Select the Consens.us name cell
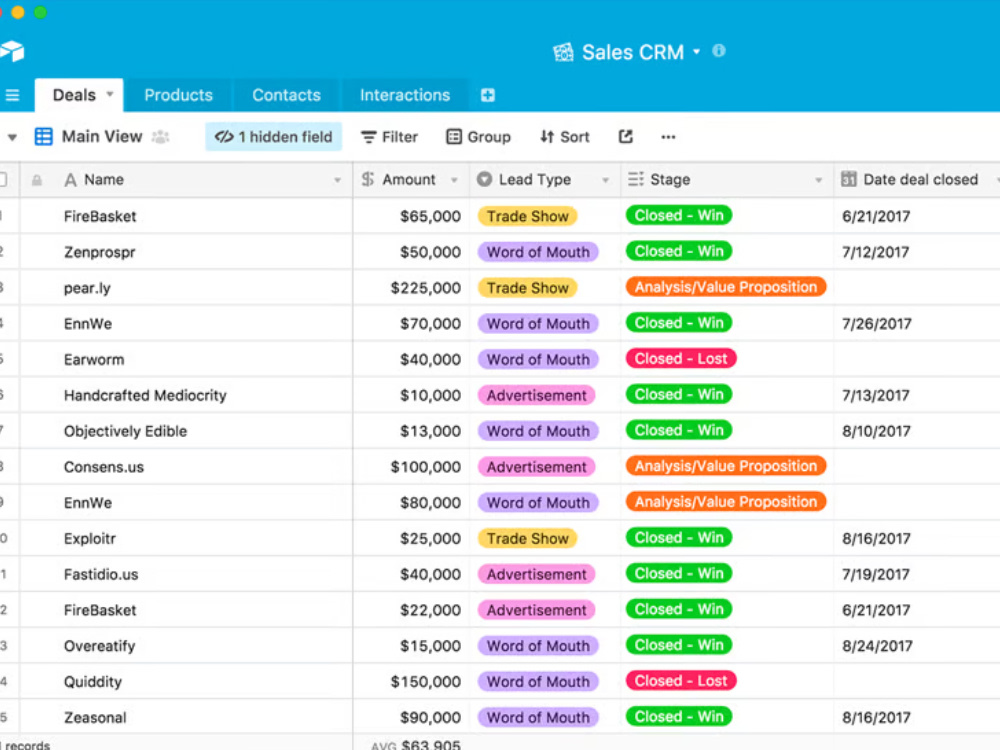The width and height of the screenshot is (1000, 750). click(186, 466)
